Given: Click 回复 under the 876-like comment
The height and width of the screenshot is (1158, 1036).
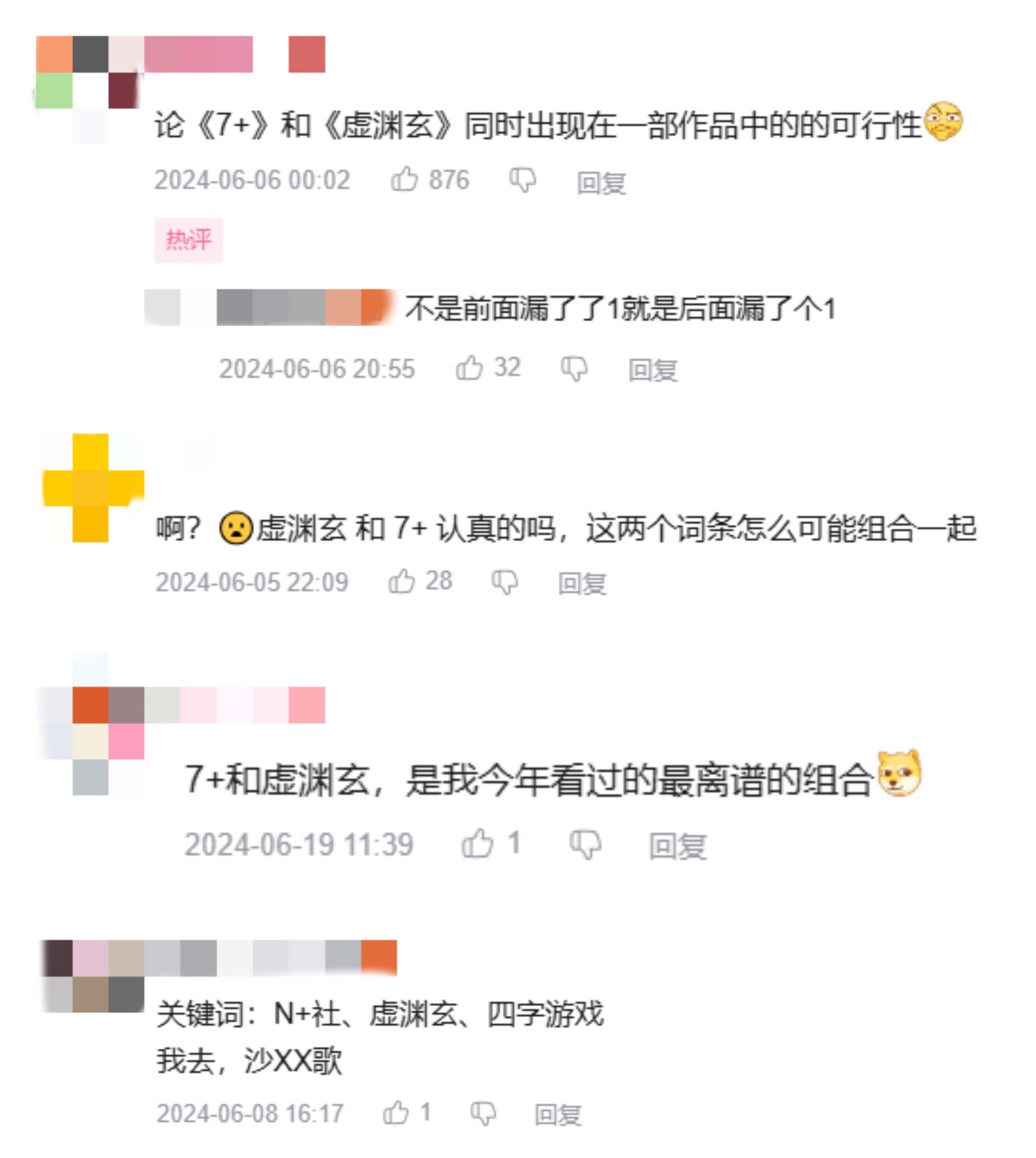Looking at the screenshot, I should (x=601, y=182).
